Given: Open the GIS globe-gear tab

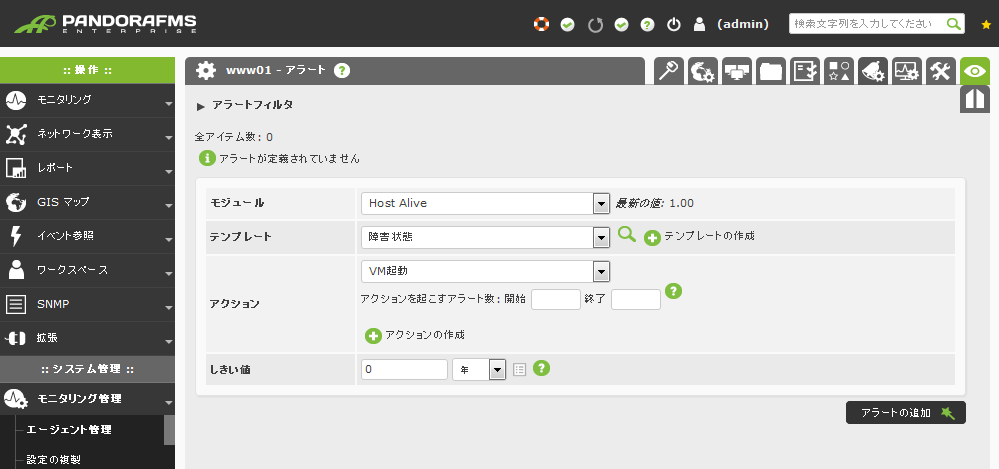Looking at the screenshot, I should tap(703, 71).
